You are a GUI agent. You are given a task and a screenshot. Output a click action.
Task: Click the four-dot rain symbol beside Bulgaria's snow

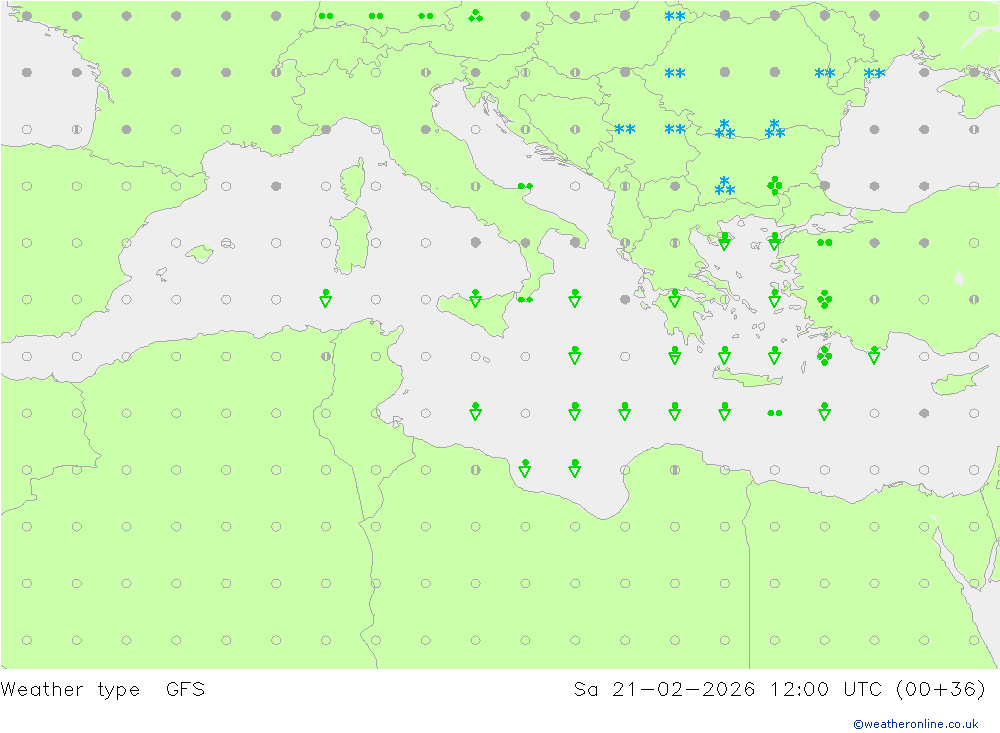774,186
